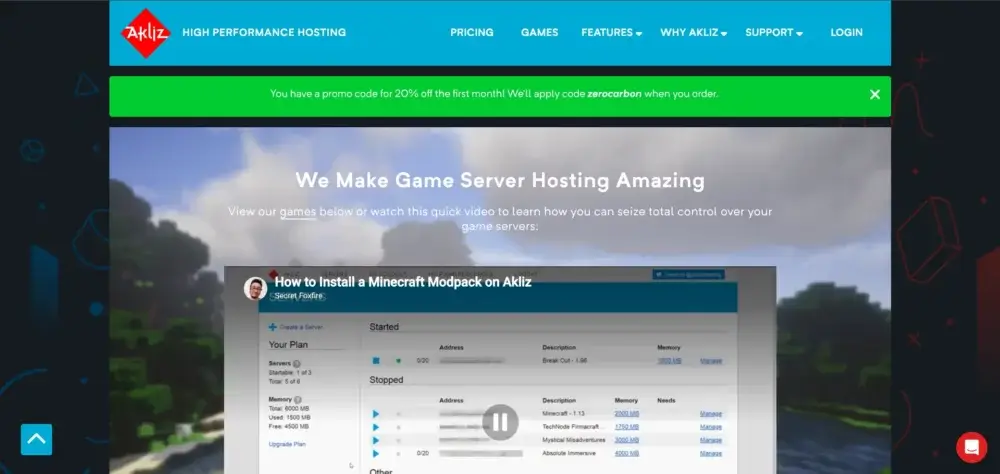Click the 'High Performance Hosting' header text
1000x474 pixels.
pyautogui.click(x=264, y=32)
